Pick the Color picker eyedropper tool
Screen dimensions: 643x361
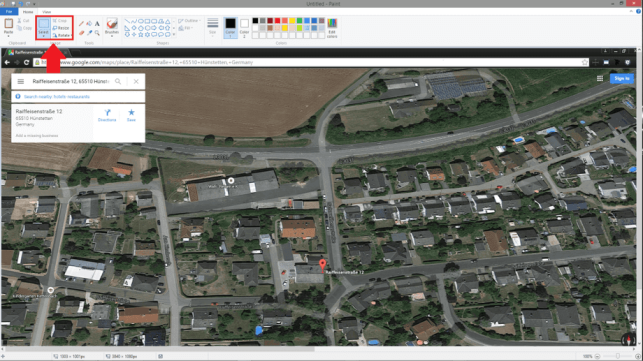coord(89,32)
